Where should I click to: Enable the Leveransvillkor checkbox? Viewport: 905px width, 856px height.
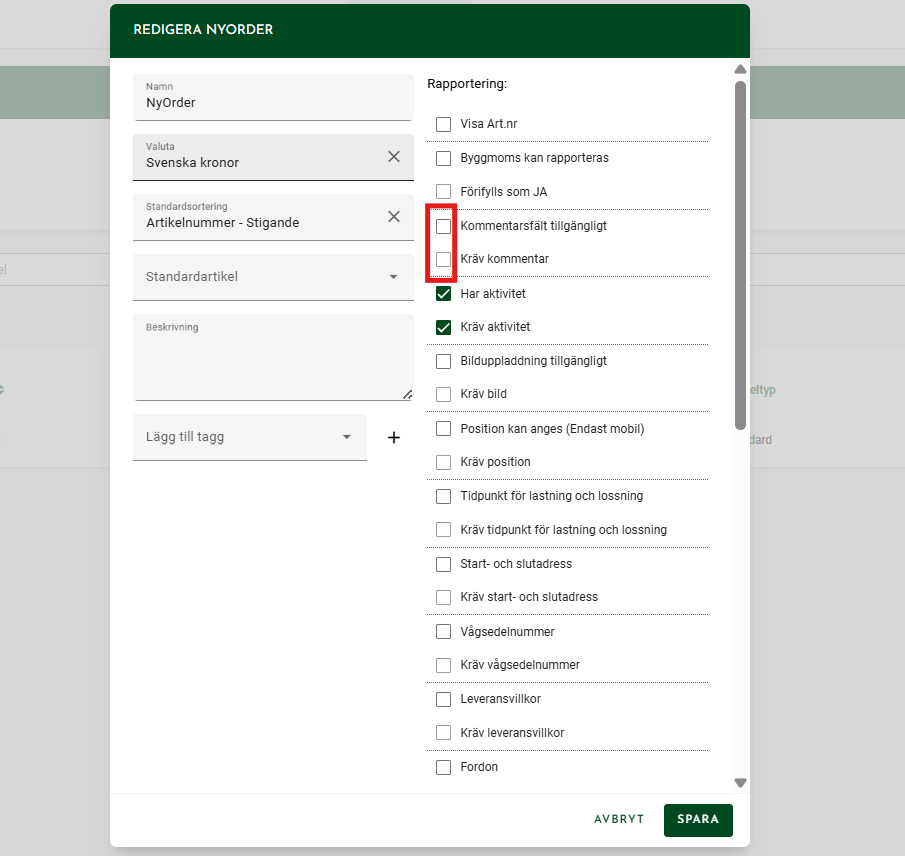pyautogui.click(x=443, y=699)
